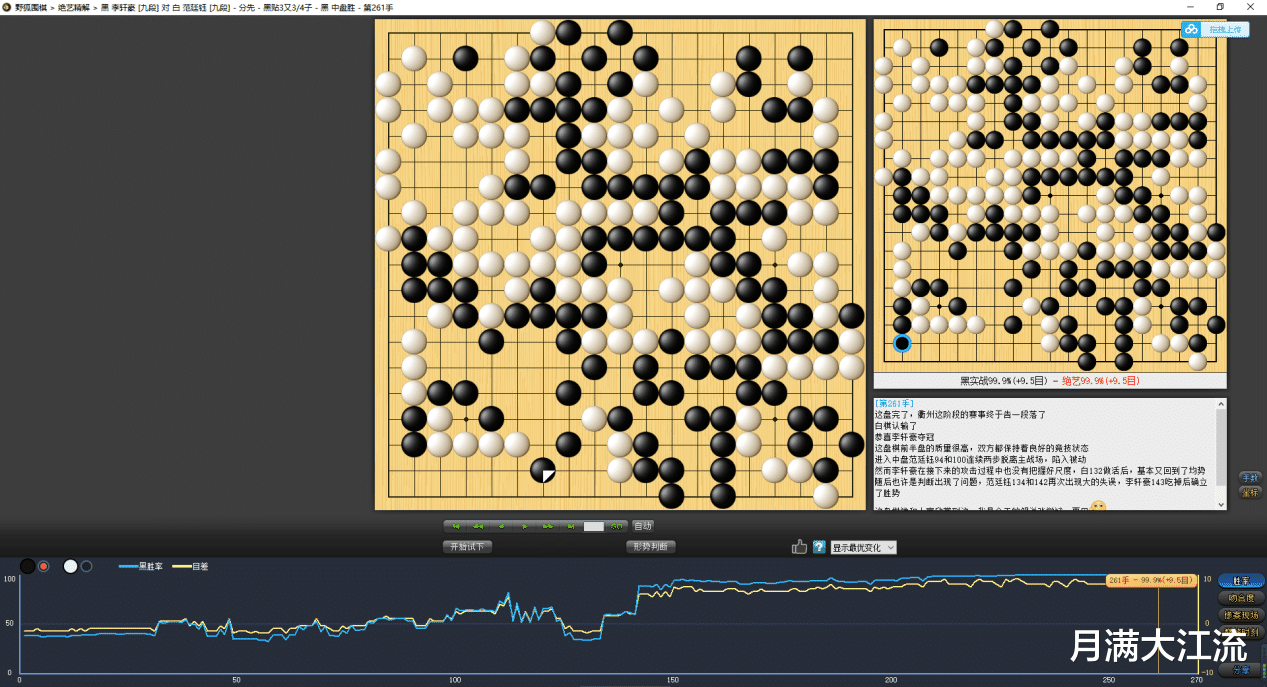This screenshot has height=687, width=1267.
Task: Jump to the first move of the game
Action: (456, 526)
